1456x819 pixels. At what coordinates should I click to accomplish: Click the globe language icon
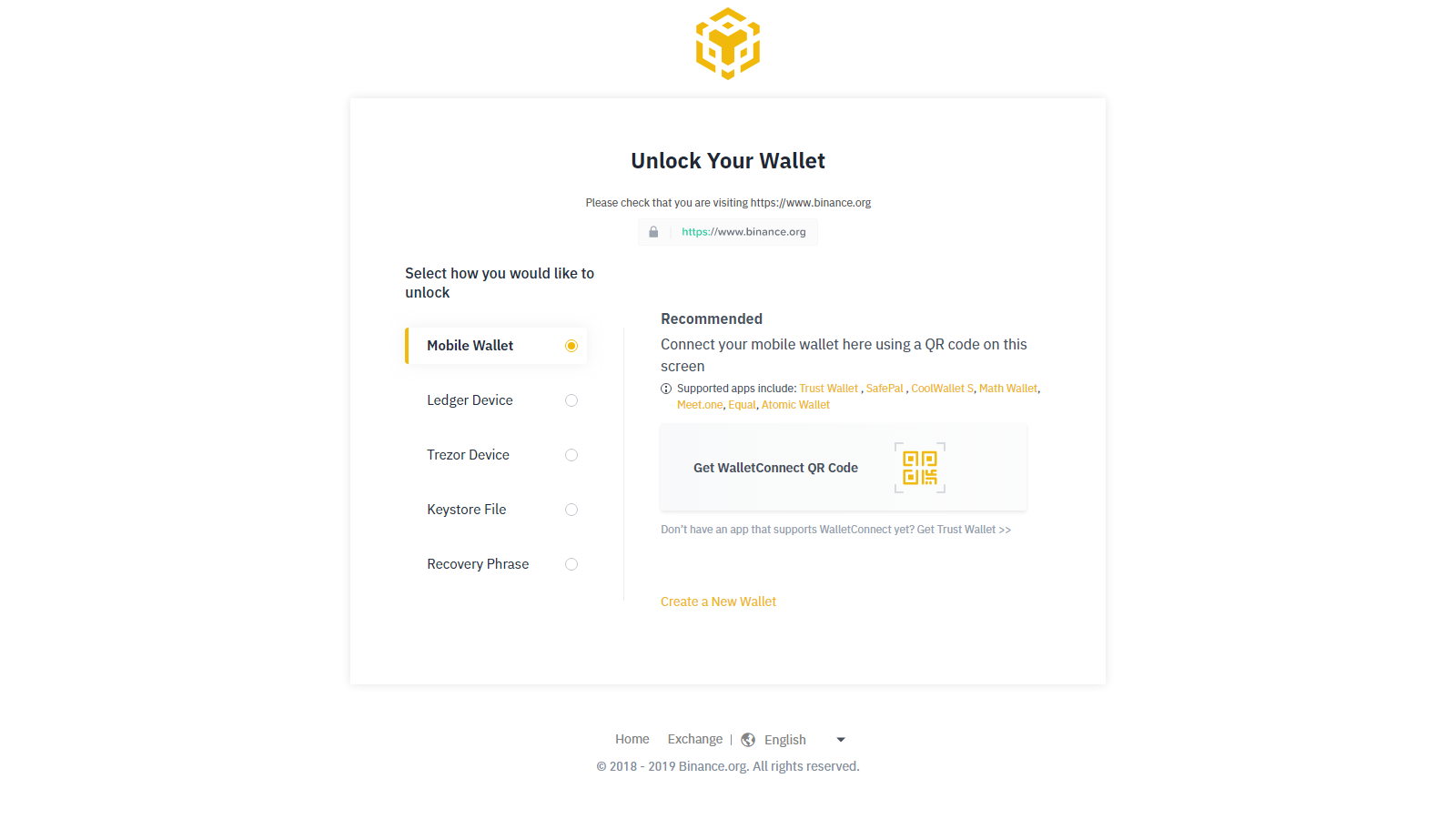748,740
